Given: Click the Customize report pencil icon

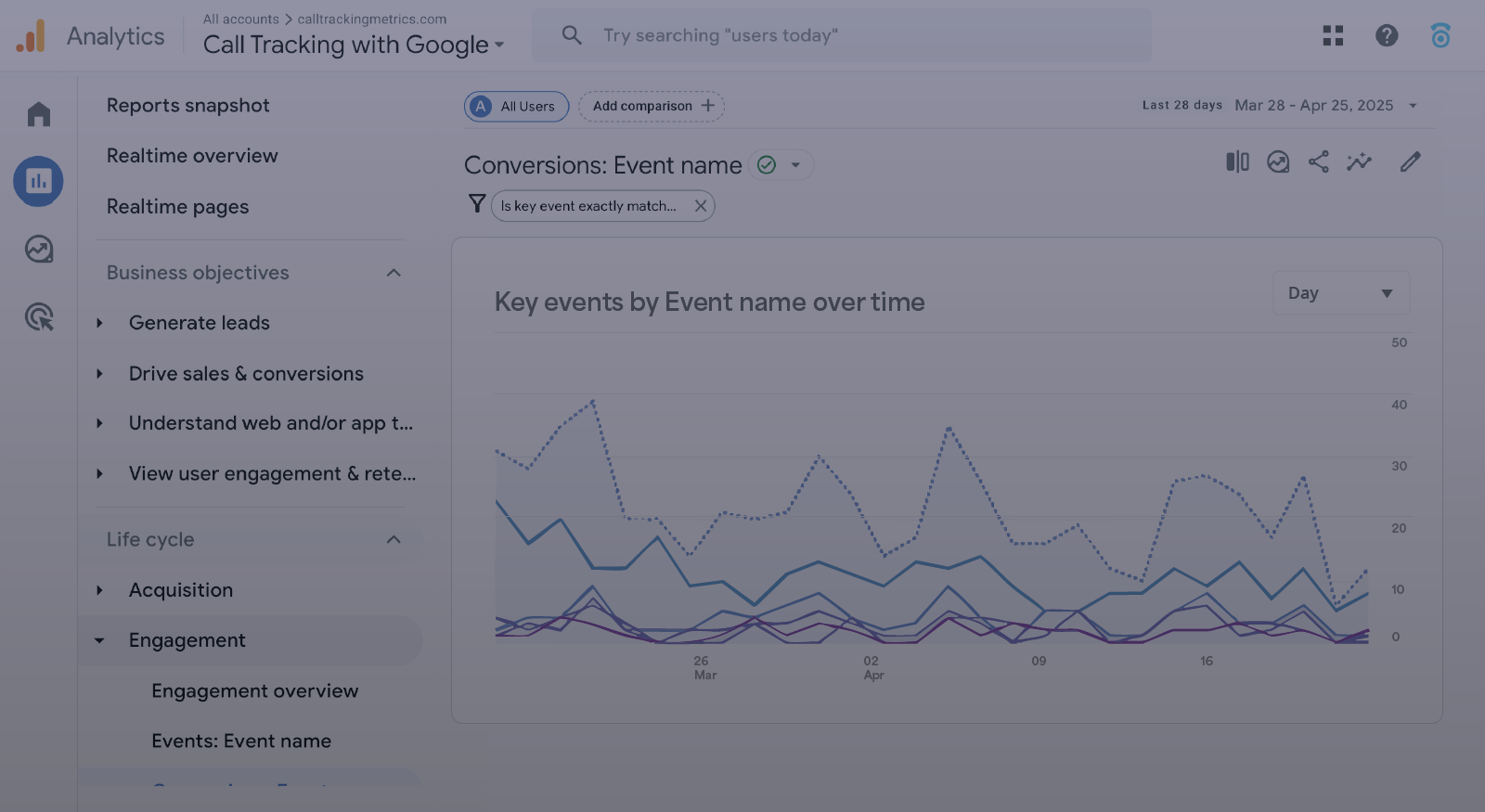Looking at the screenshot, I should (1410, 162).
